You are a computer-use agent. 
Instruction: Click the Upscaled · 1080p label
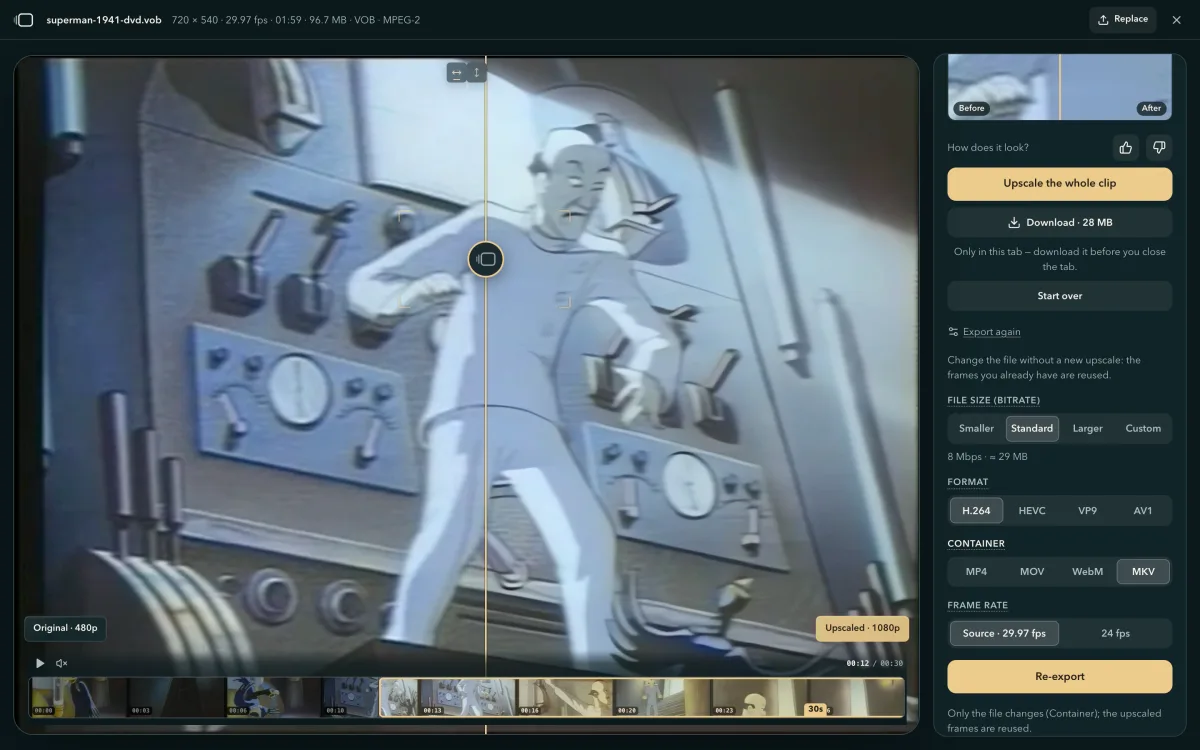pyautogui.click(x=862, y=629)
